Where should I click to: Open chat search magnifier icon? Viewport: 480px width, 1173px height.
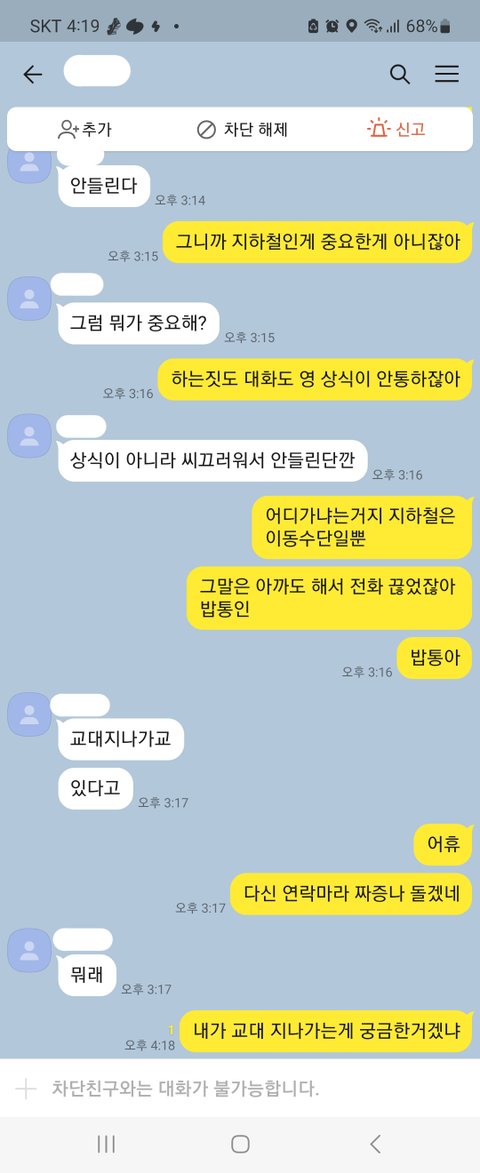tap(400, 74)
